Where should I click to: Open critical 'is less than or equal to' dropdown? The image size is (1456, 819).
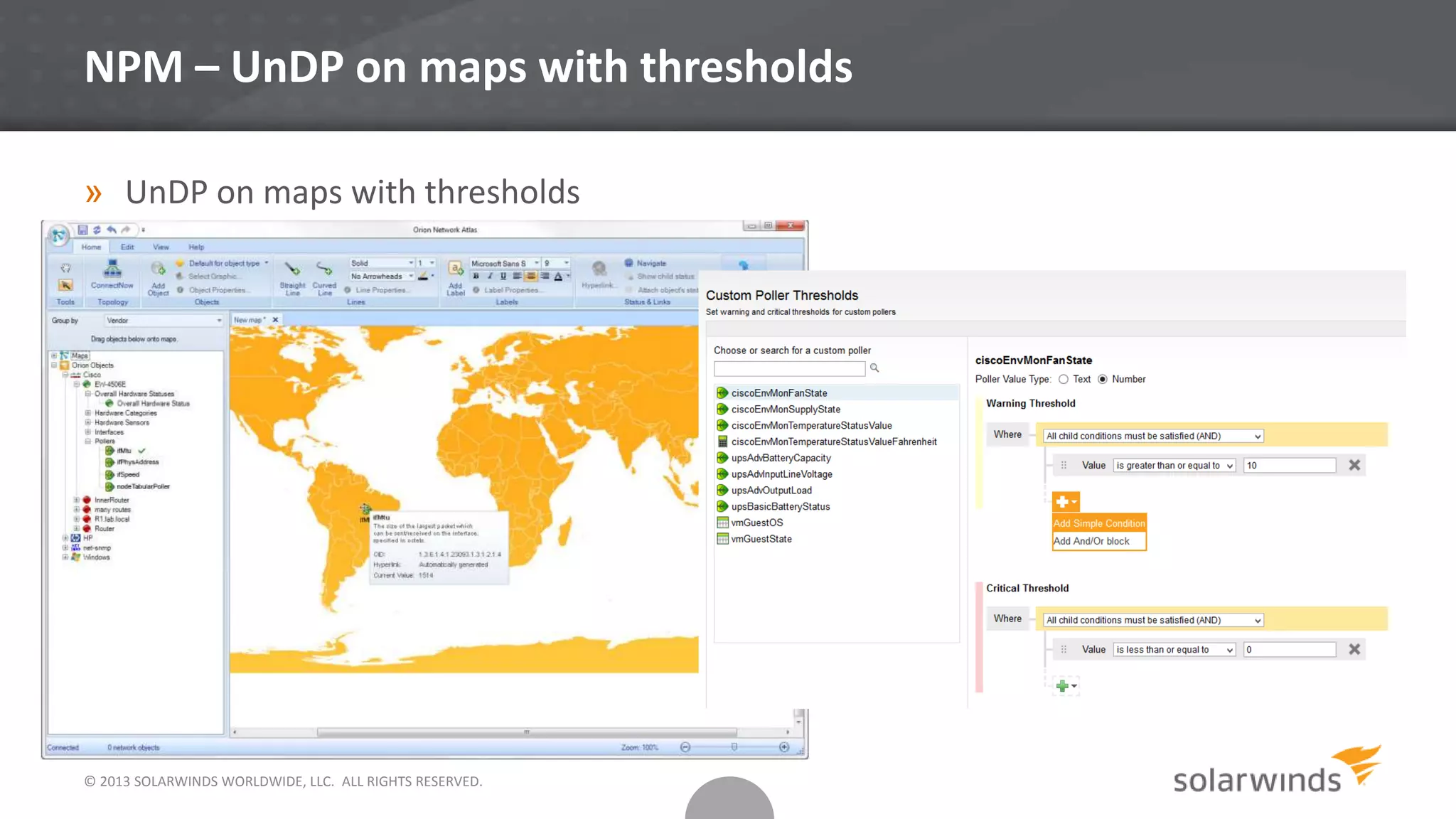1174,650
